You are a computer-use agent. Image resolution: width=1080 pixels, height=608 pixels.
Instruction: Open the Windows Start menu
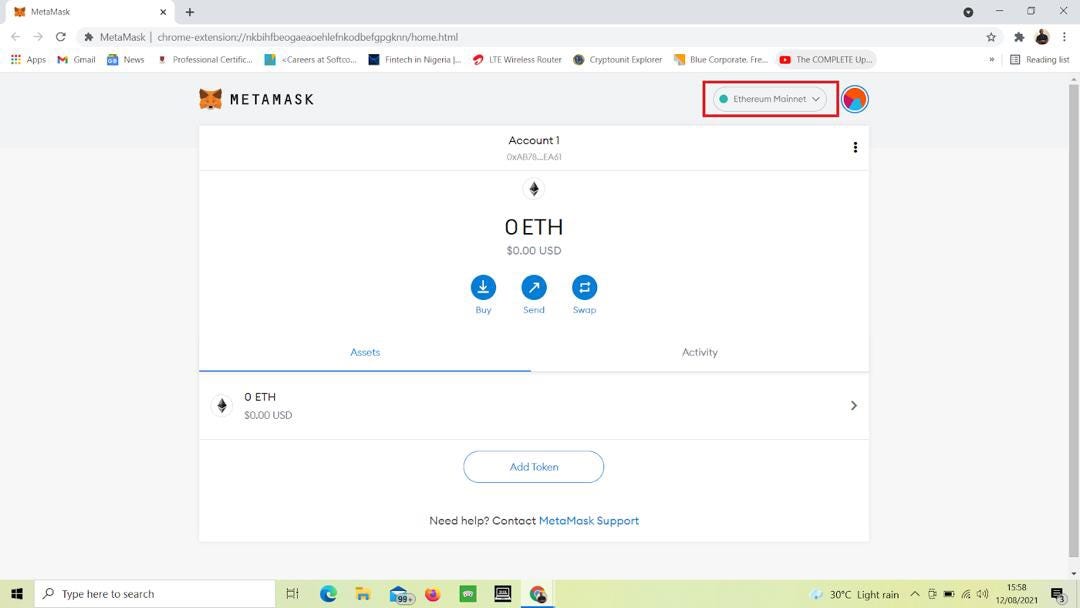tap(17, 594)
